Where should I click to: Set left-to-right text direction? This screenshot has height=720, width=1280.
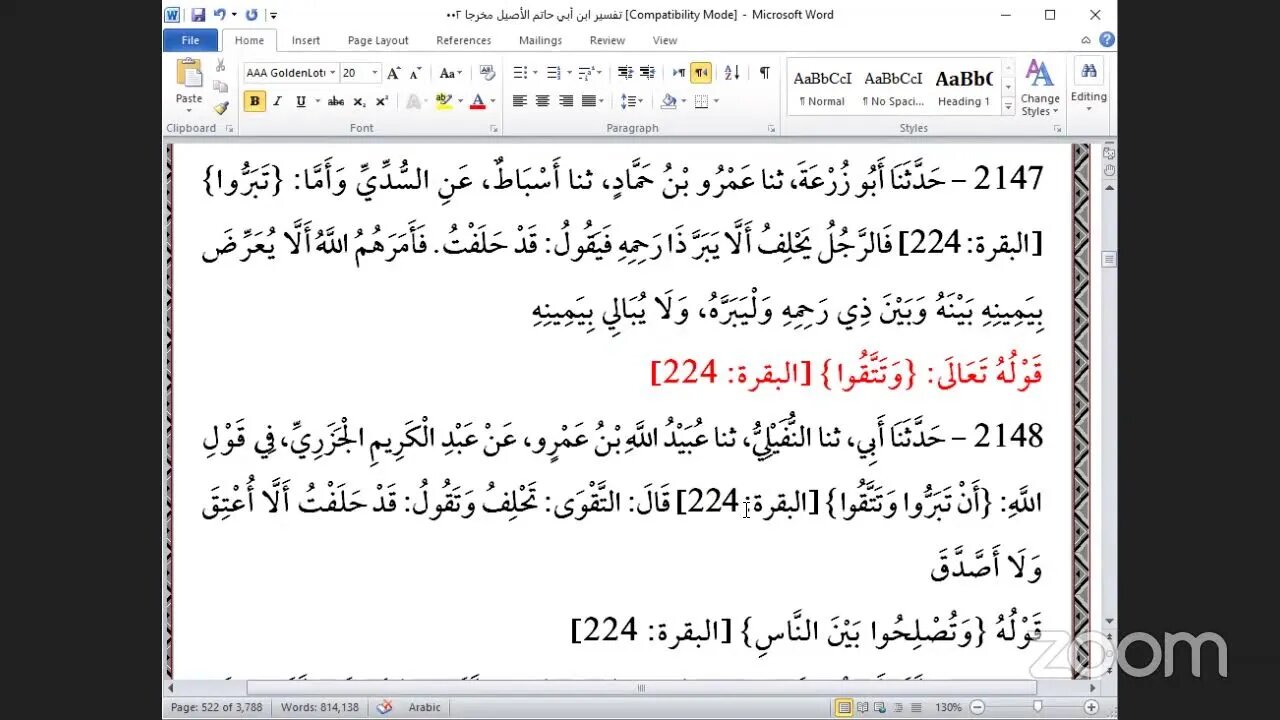tap(679, 73)
